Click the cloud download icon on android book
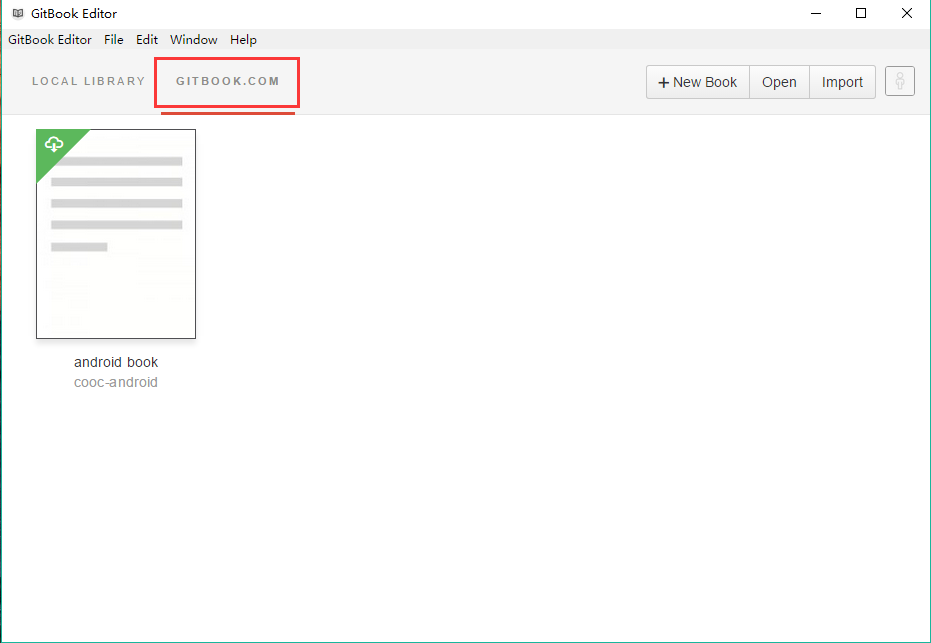 (x=54, y=144)
